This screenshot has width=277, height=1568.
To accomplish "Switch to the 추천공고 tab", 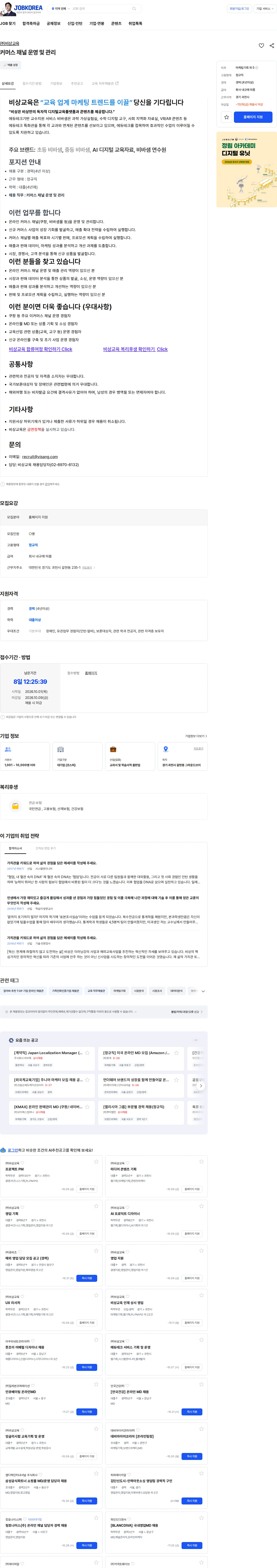I will click(77, 83).
